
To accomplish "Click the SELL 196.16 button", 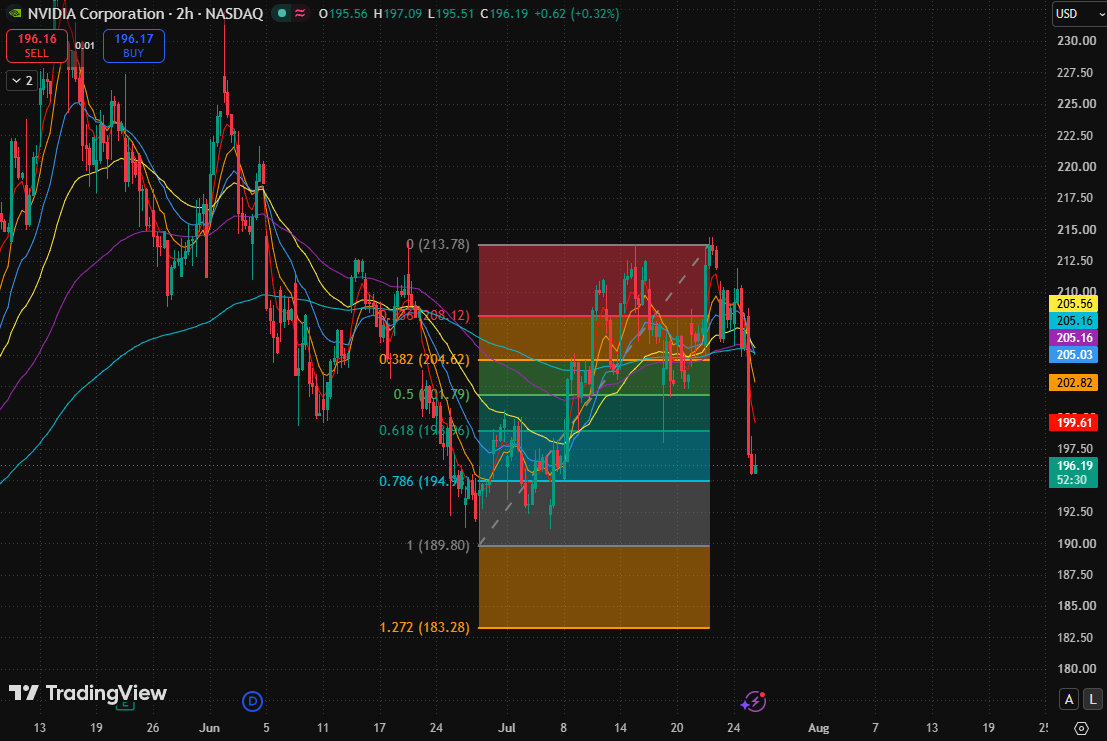I will click(x=37, y=45).
